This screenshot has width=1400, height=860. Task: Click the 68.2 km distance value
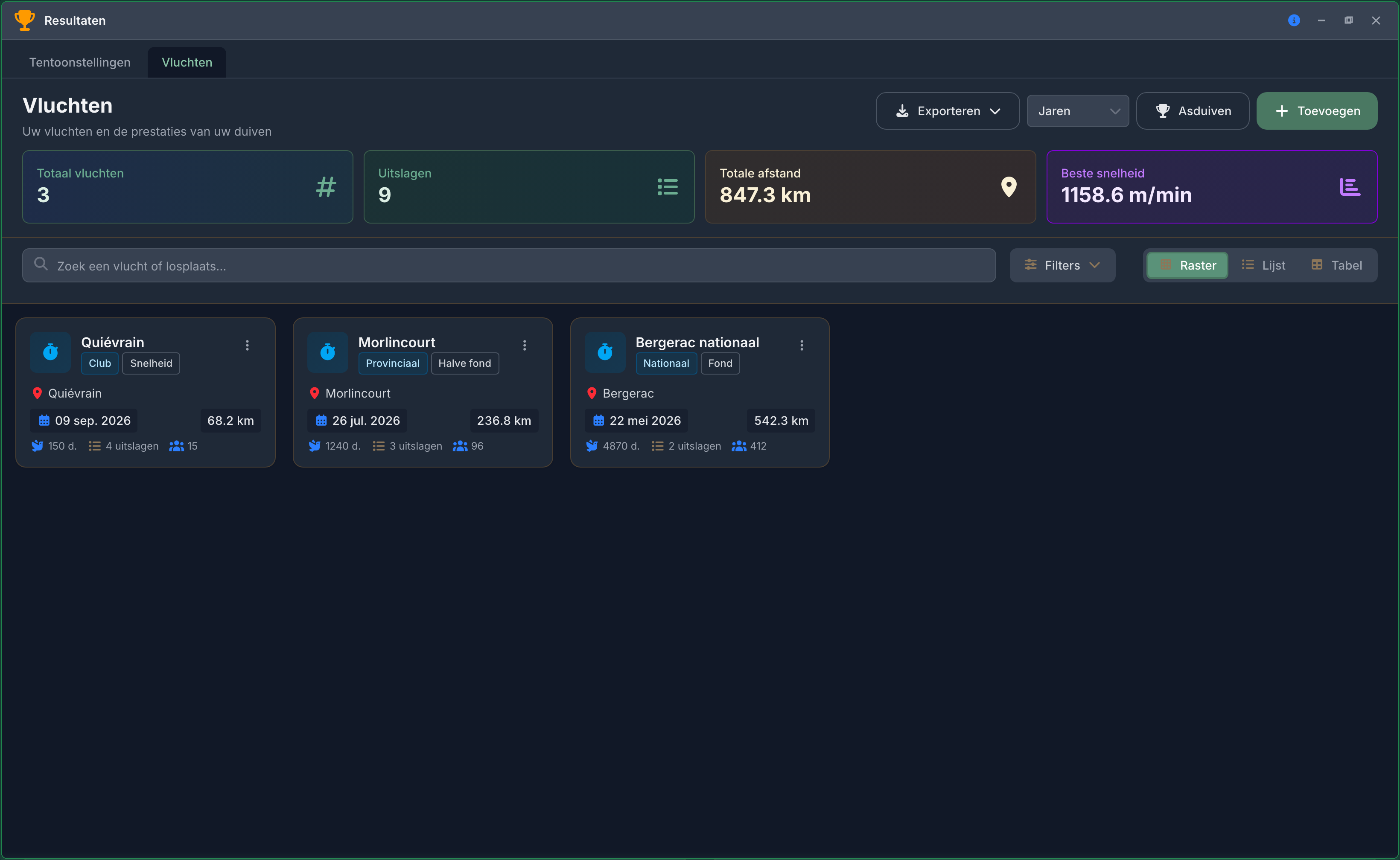(230, 420)
